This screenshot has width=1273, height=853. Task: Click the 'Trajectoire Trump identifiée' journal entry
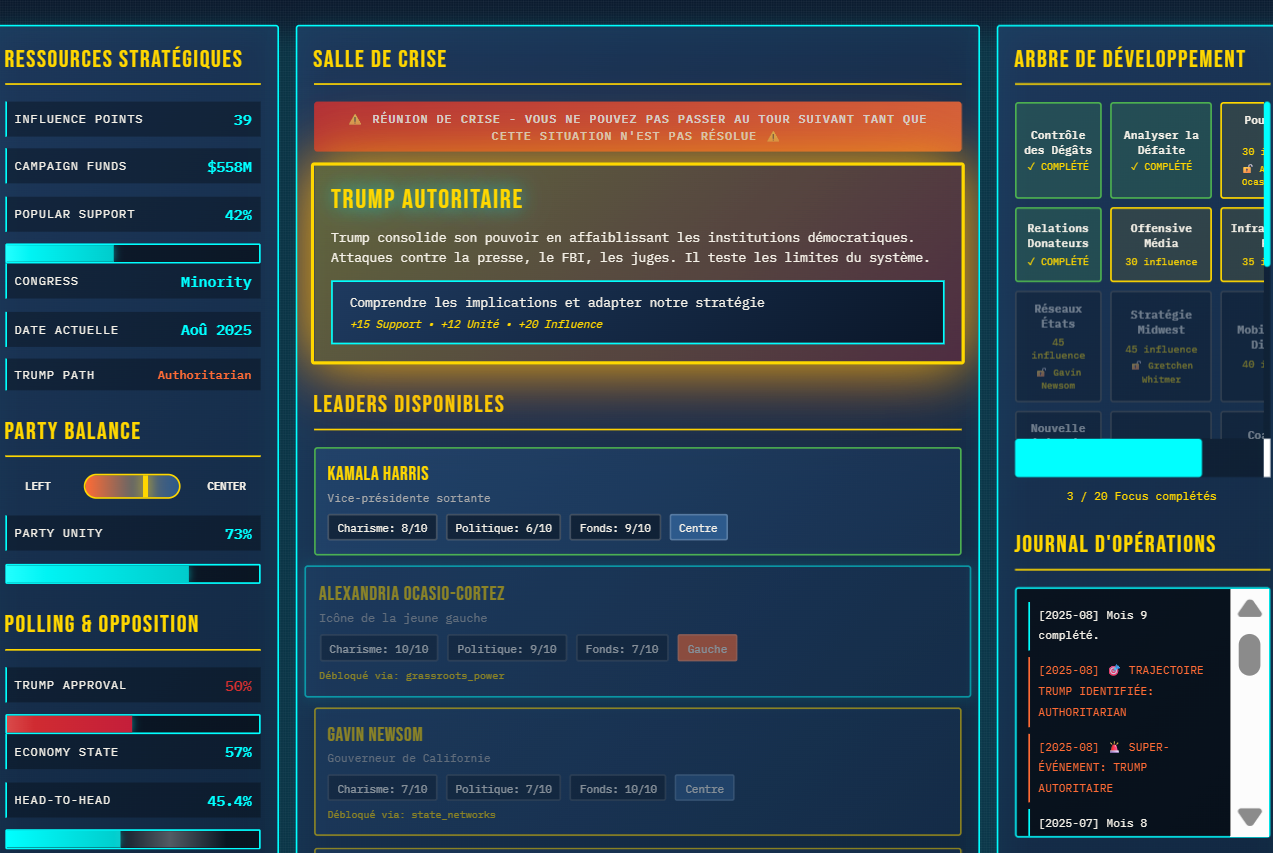(x=1121, y=691)
